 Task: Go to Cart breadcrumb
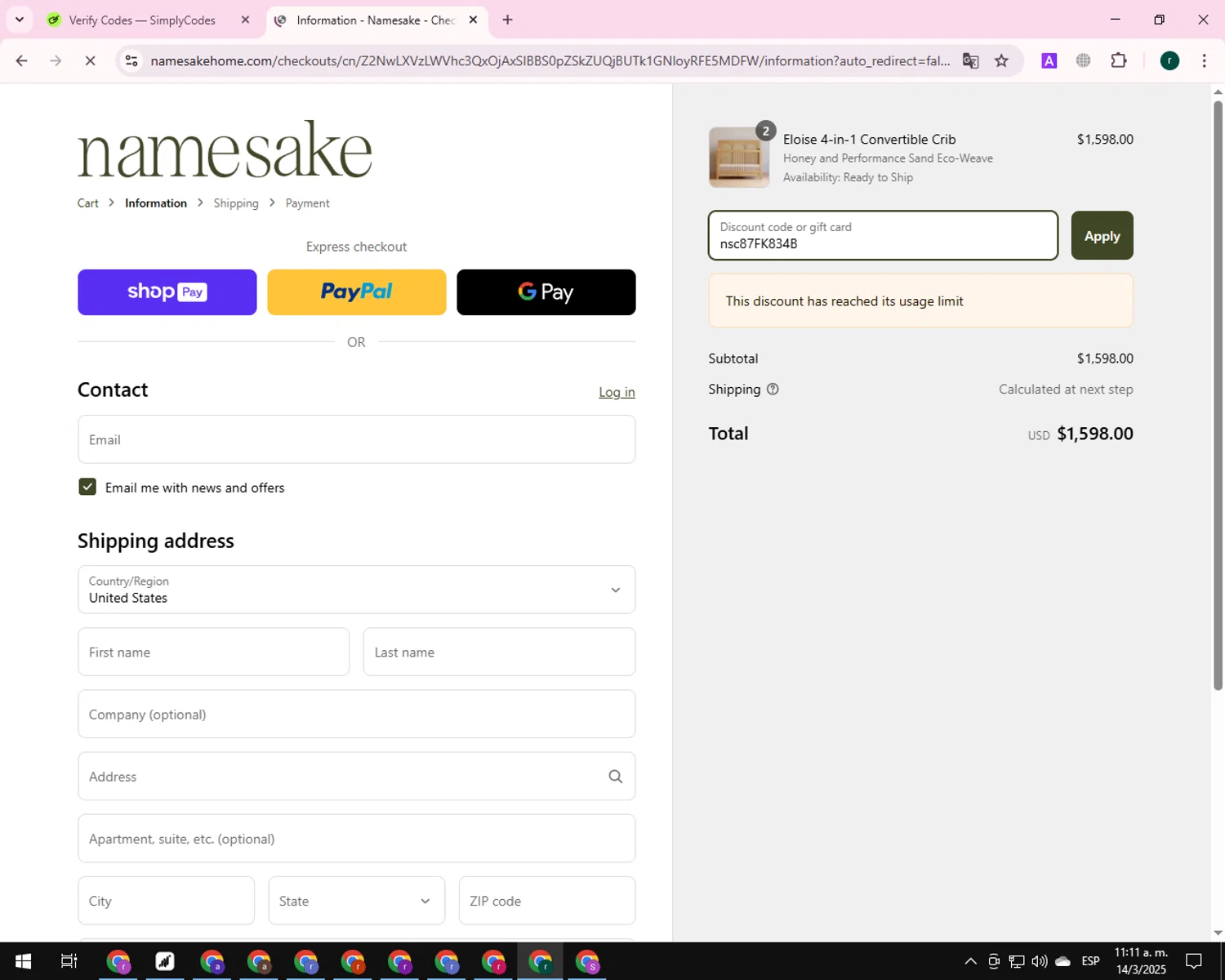click(x=88, y=203)
